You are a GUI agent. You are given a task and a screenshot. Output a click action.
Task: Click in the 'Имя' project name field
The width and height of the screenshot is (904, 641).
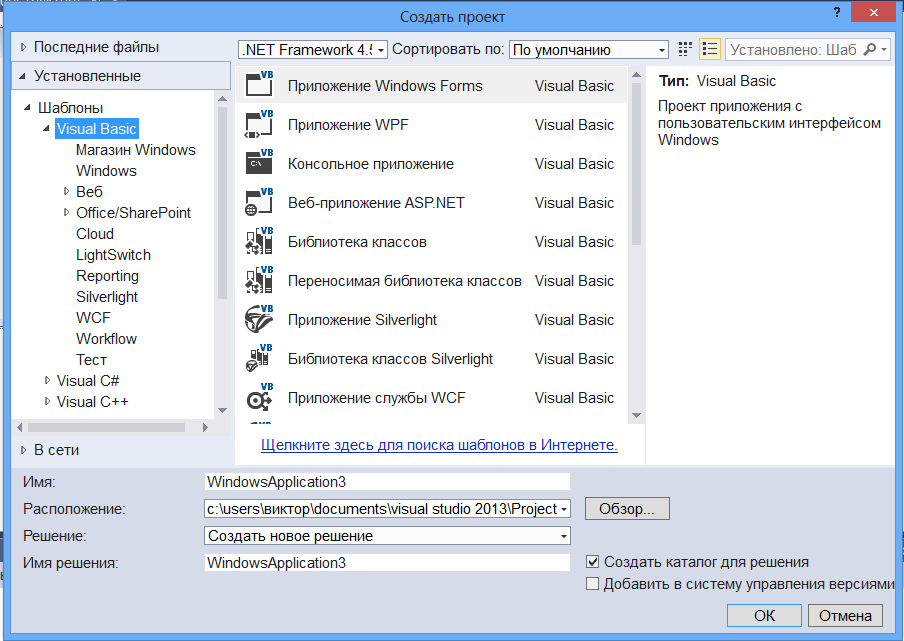coord(387,482)
